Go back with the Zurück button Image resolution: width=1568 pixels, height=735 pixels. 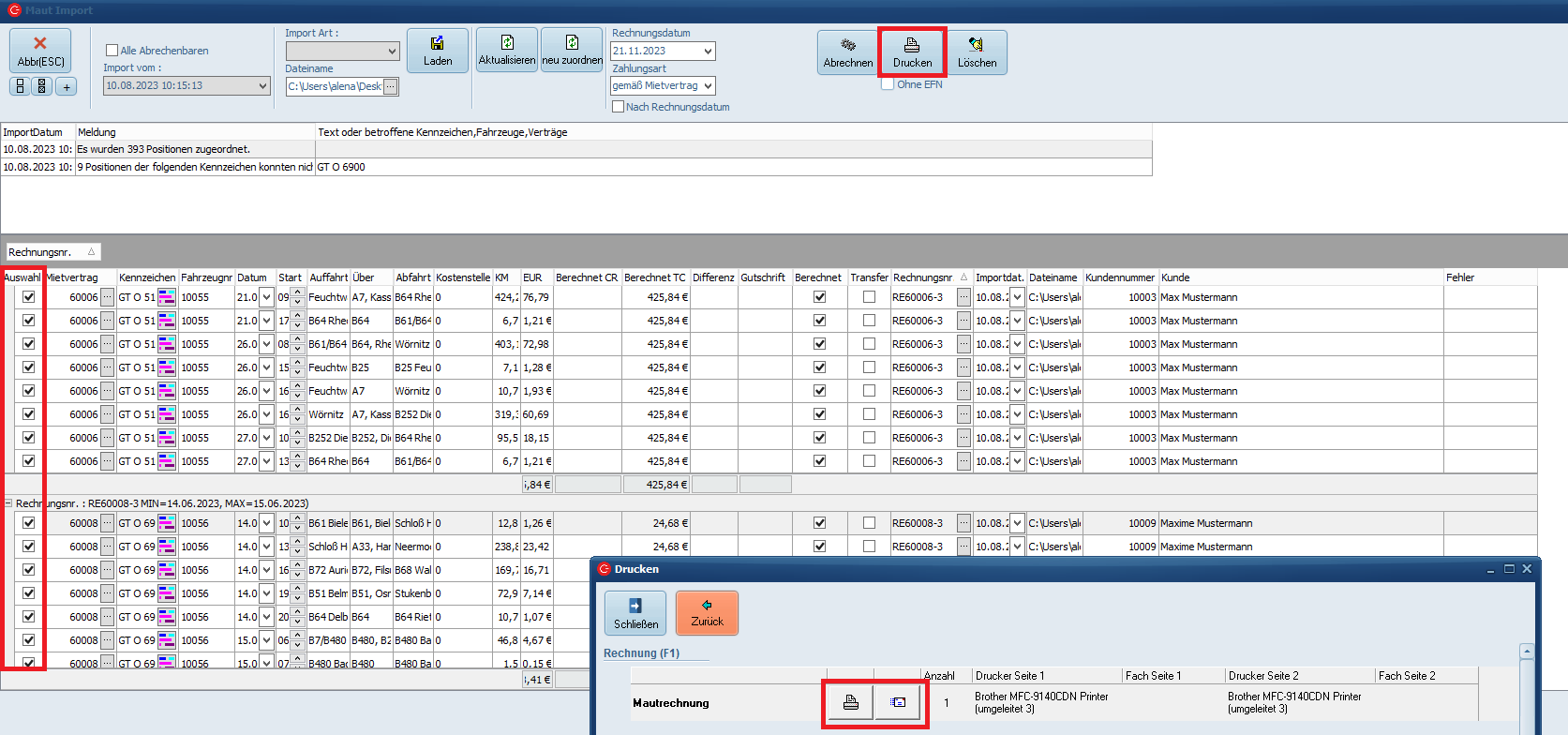[707, 613]
